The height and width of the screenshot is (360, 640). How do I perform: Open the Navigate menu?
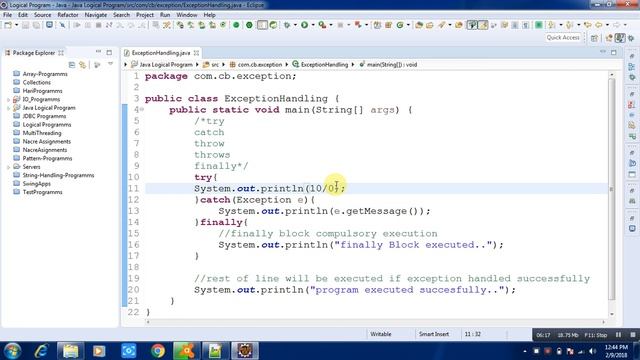pyautogui.click(x=96, y=15)
